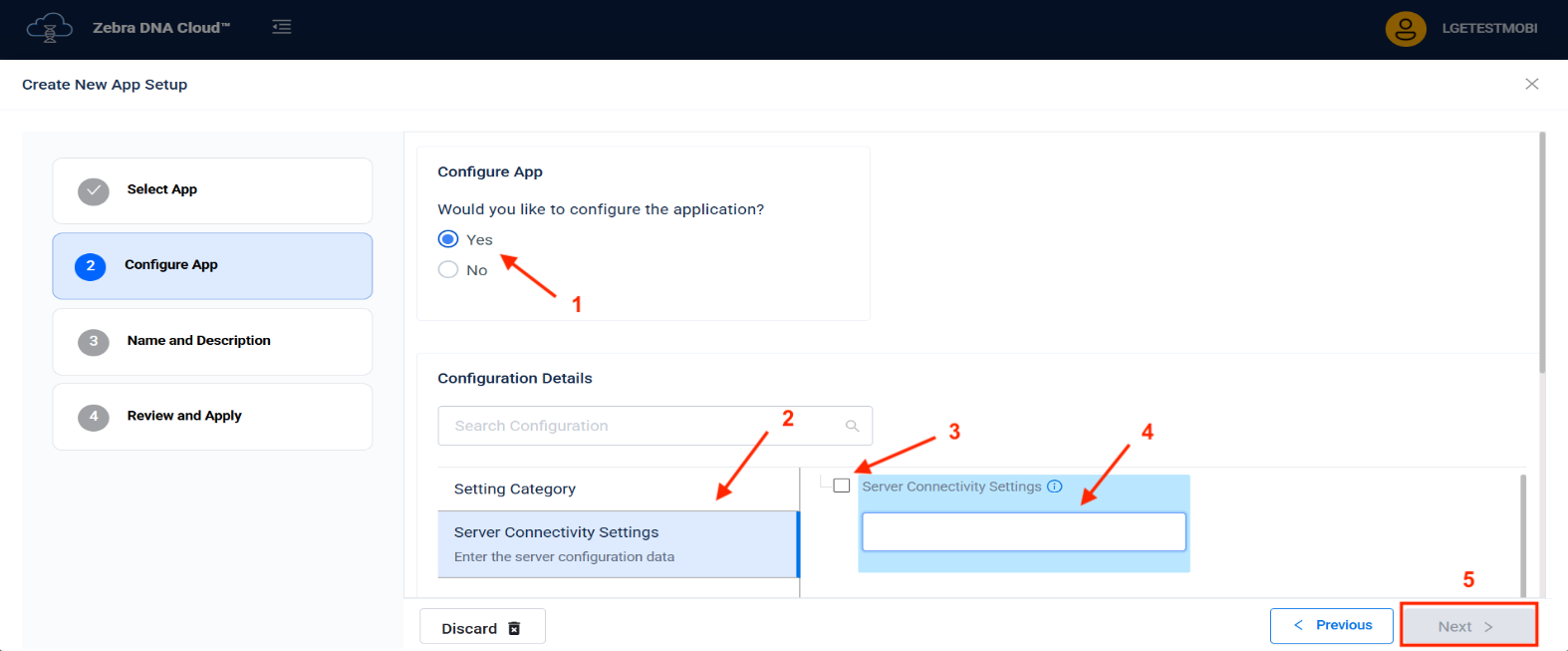
Task: Open the Configure App step
Action: tap(212, 266)
